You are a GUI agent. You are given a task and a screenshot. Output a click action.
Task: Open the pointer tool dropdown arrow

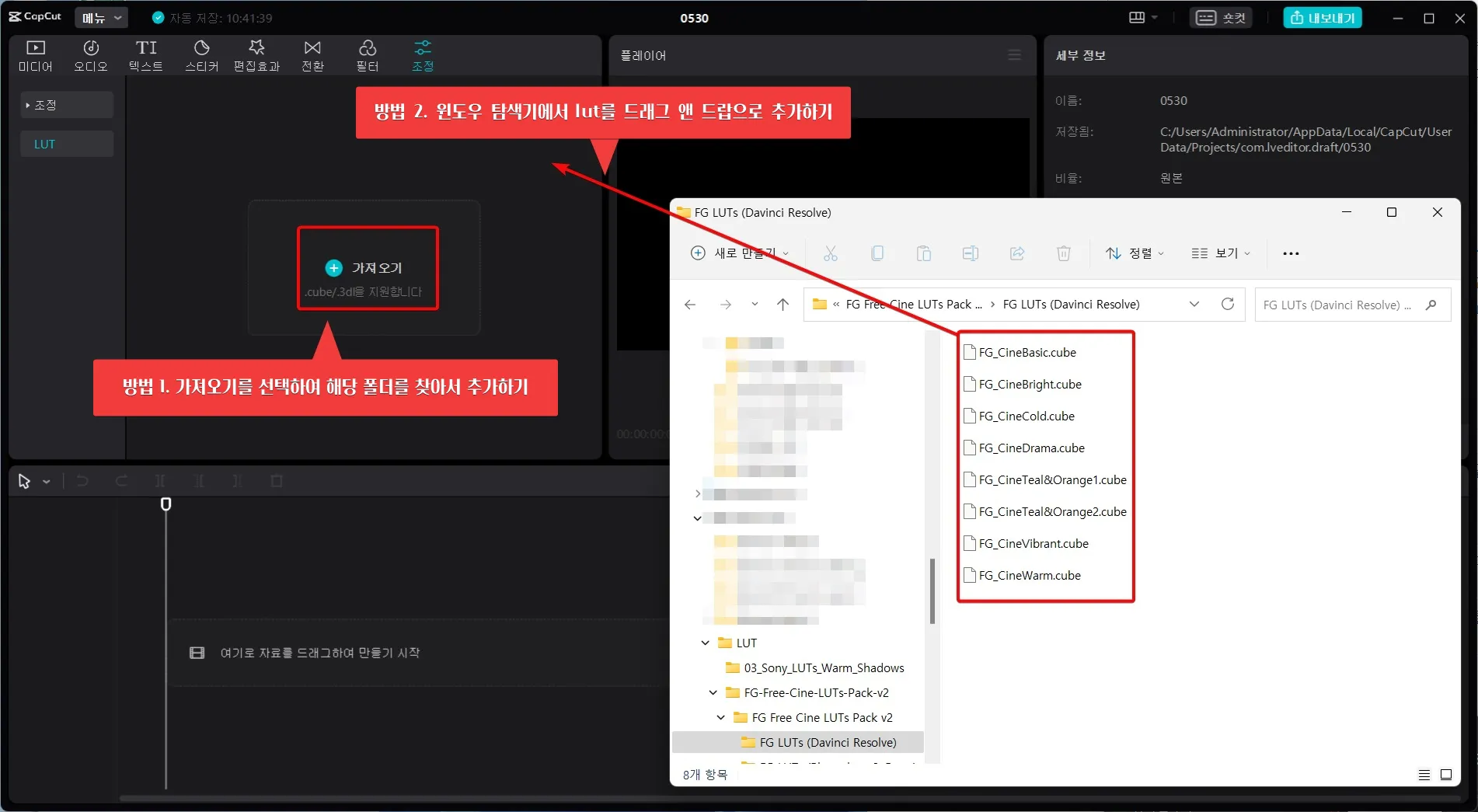(x=47, y=482)
